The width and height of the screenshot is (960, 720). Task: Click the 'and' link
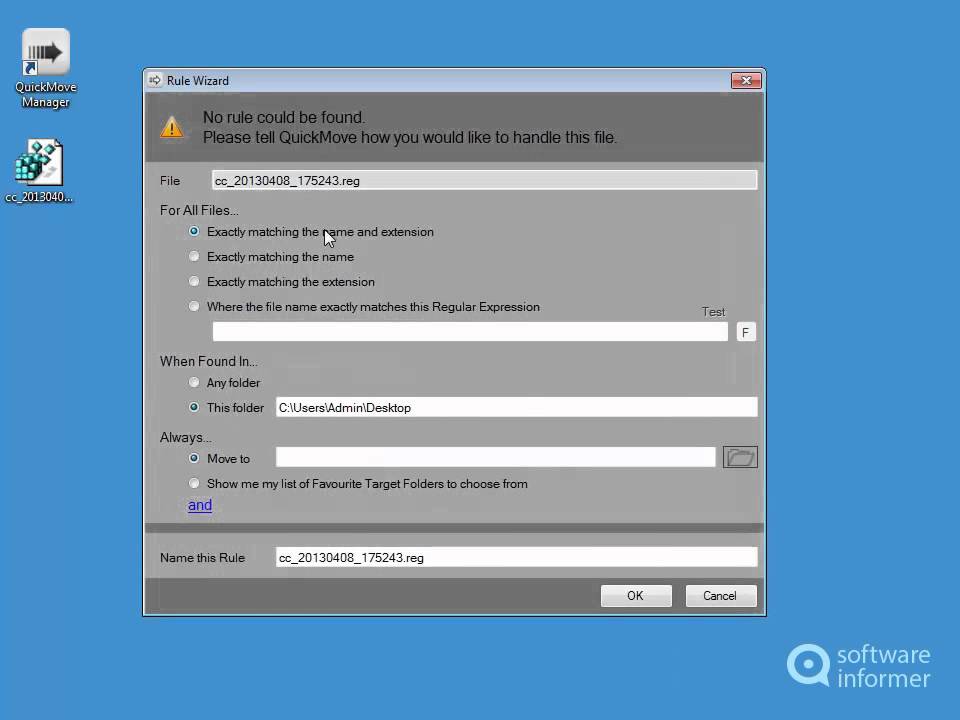tap(200, 505)
